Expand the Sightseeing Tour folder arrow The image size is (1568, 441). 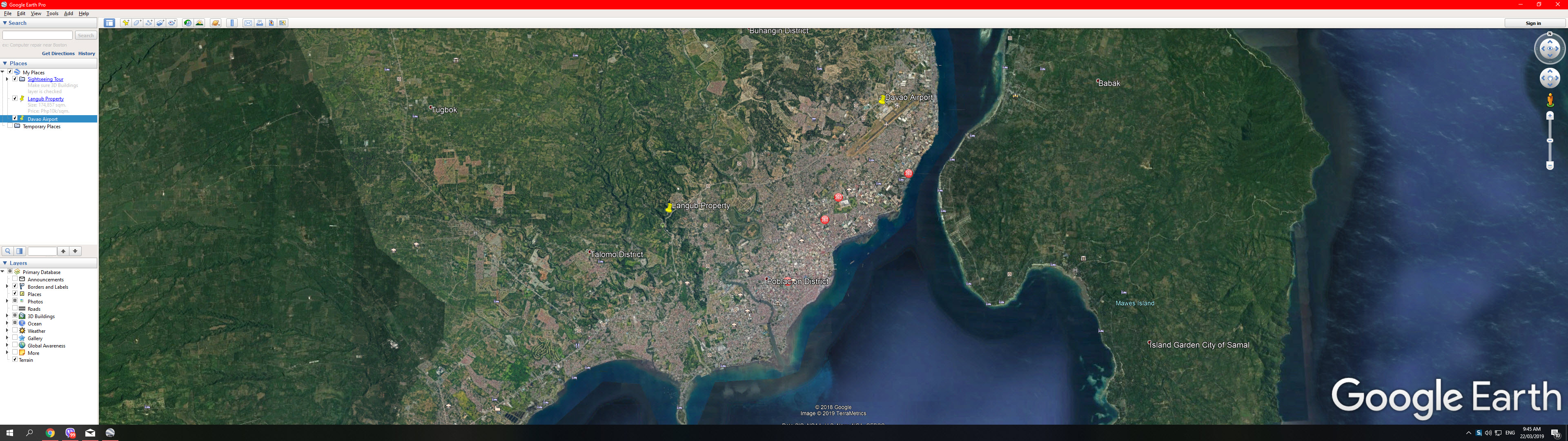point(7,79)
